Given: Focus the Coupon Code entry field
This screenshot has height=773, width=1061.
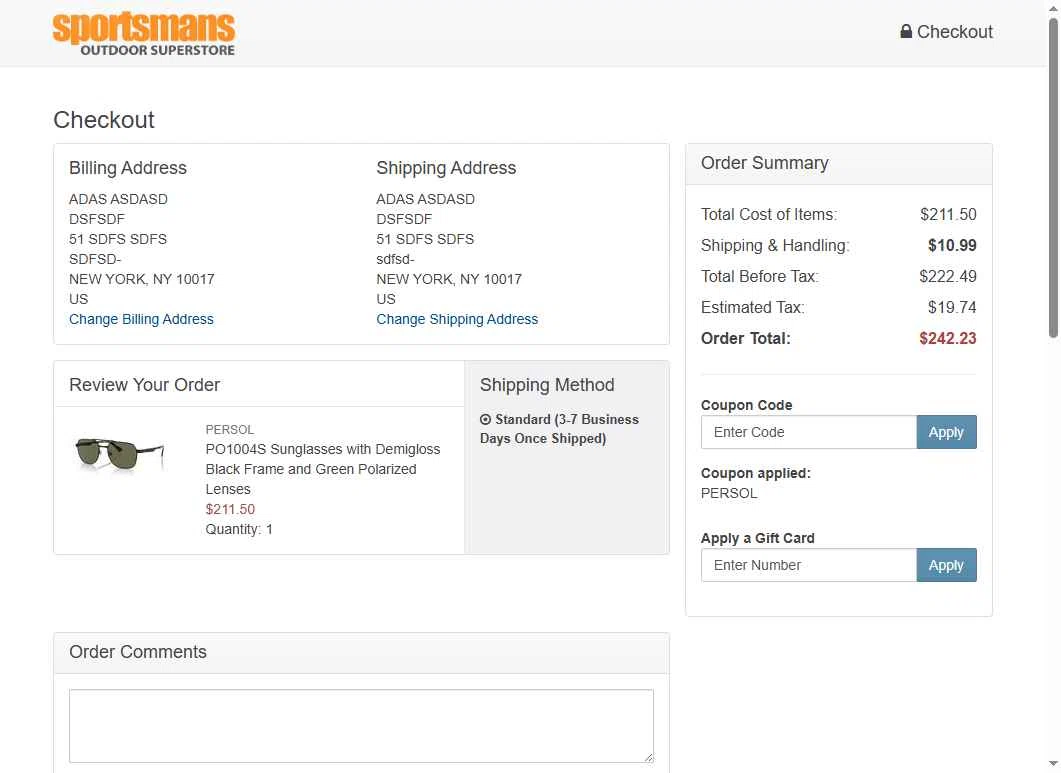Looking at the screenshot, I should [808, 432].
